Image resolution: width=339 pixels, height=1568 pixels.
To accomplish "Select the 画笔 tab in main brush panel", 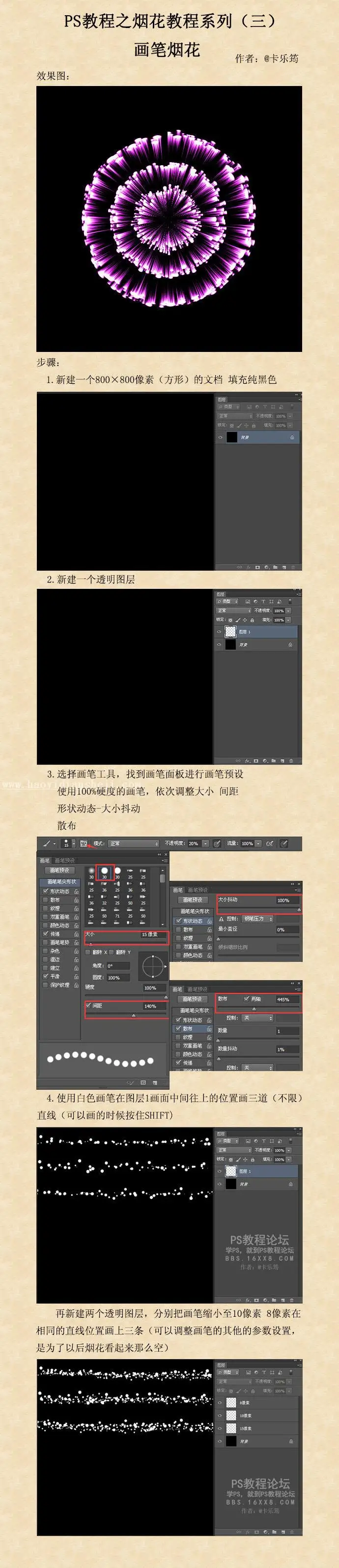I will (x=45, y=861).
